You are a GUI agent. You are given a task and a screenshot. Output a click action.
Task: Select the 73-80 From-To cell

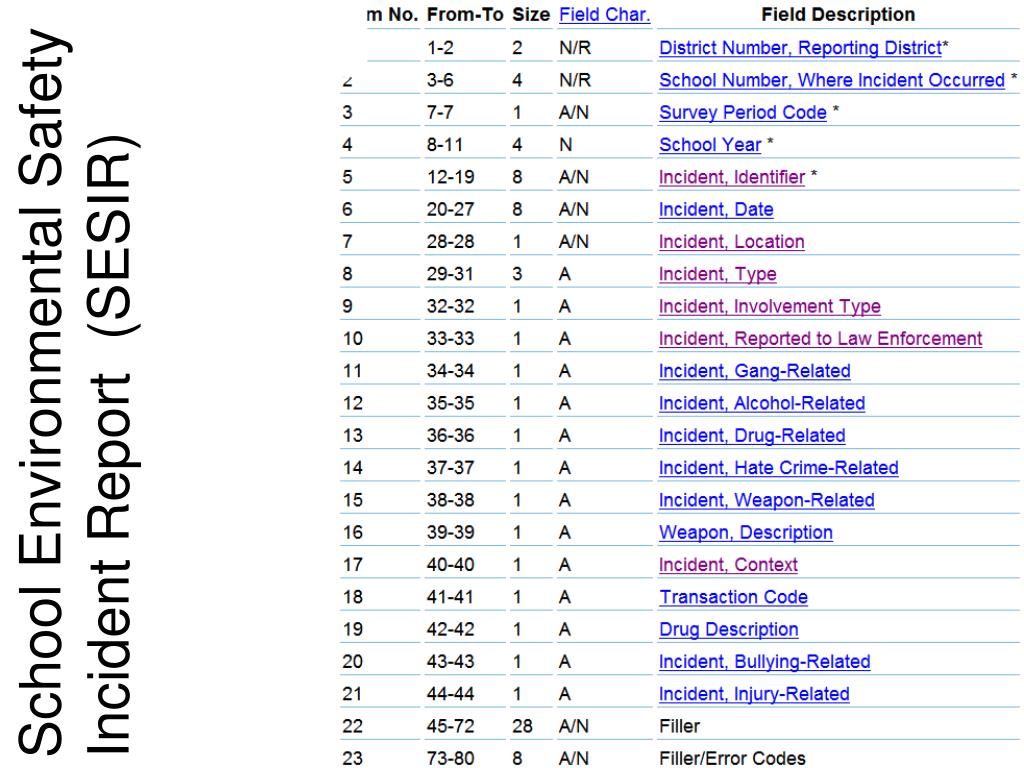[450, 759]
